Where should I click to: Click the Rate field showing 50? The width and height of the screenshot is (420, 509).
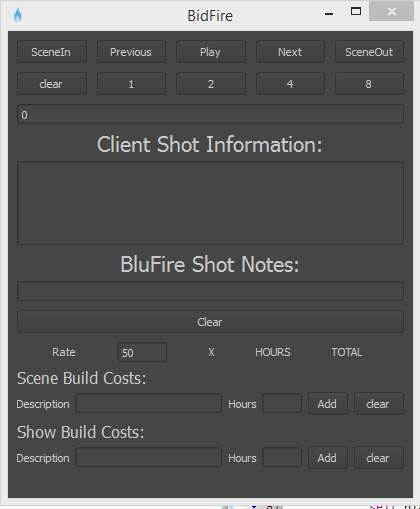(142, 352)
